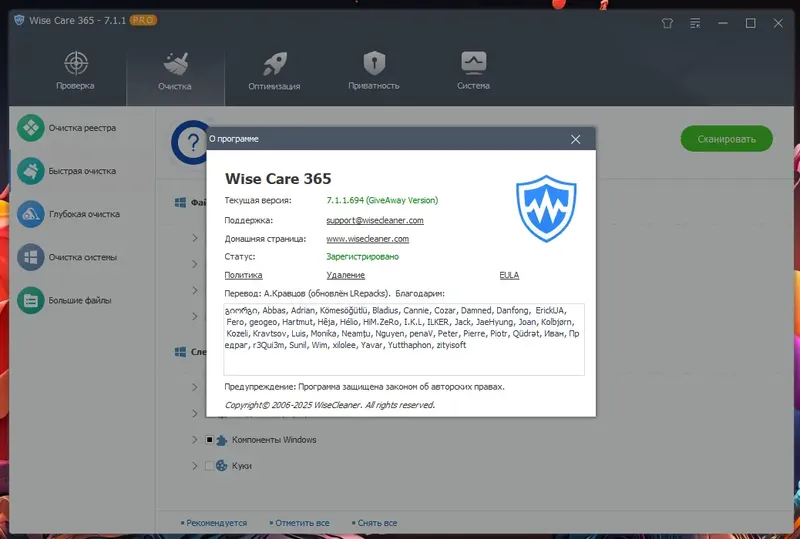
Task: Click the skin (t-shirt) icon in title bar
Action: [667, 23]
